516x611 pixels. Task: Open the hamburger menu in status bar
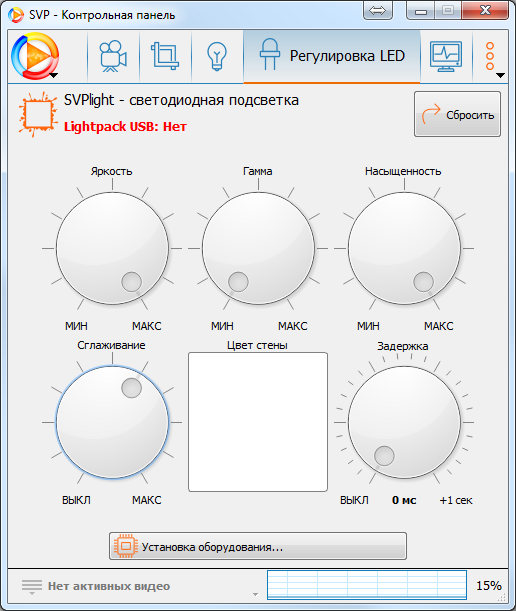[32, 586]
